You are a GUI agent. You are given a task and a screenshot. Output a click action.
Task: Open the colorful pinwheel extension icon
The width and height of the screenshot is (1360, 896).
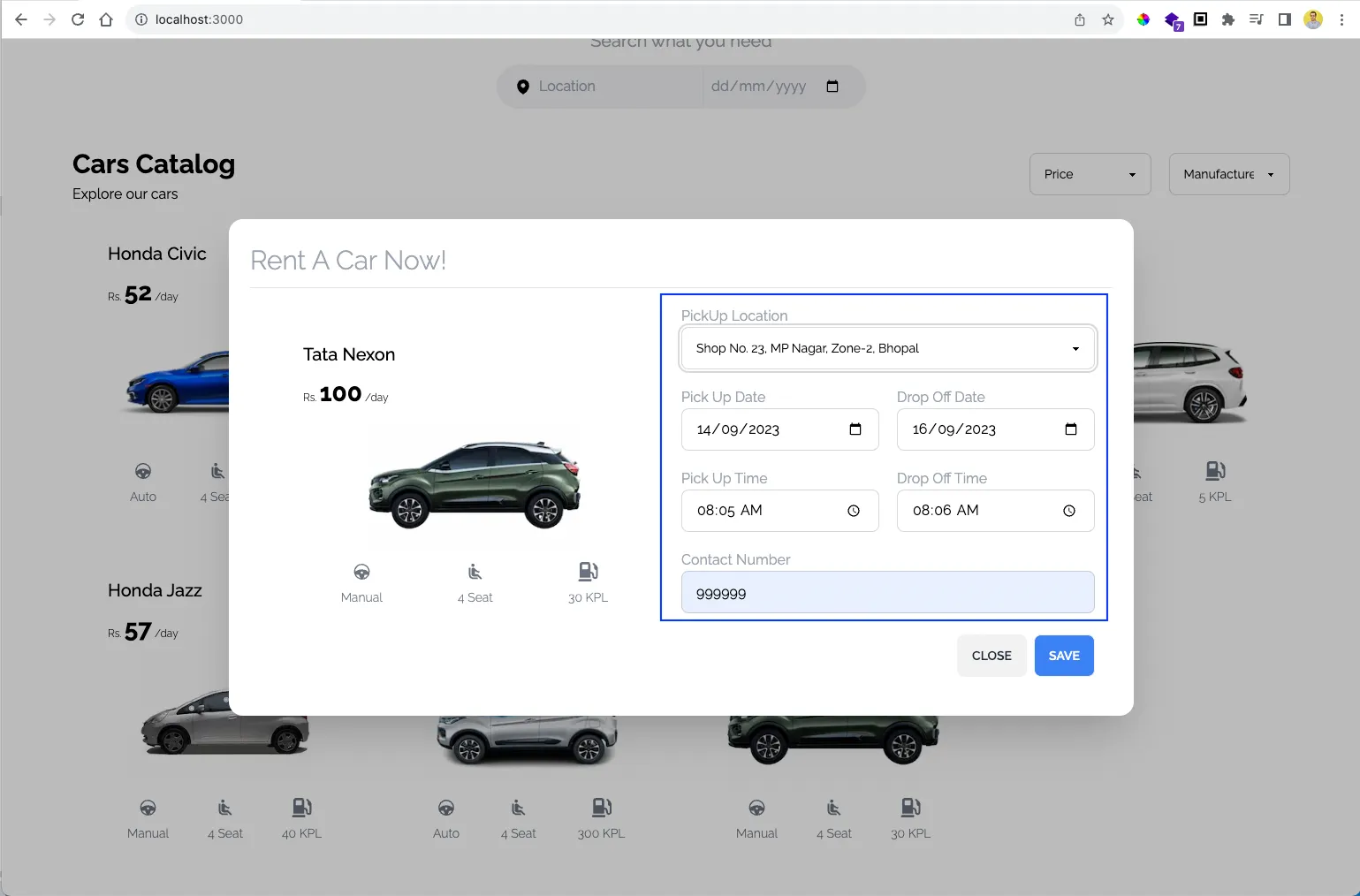1143,19
